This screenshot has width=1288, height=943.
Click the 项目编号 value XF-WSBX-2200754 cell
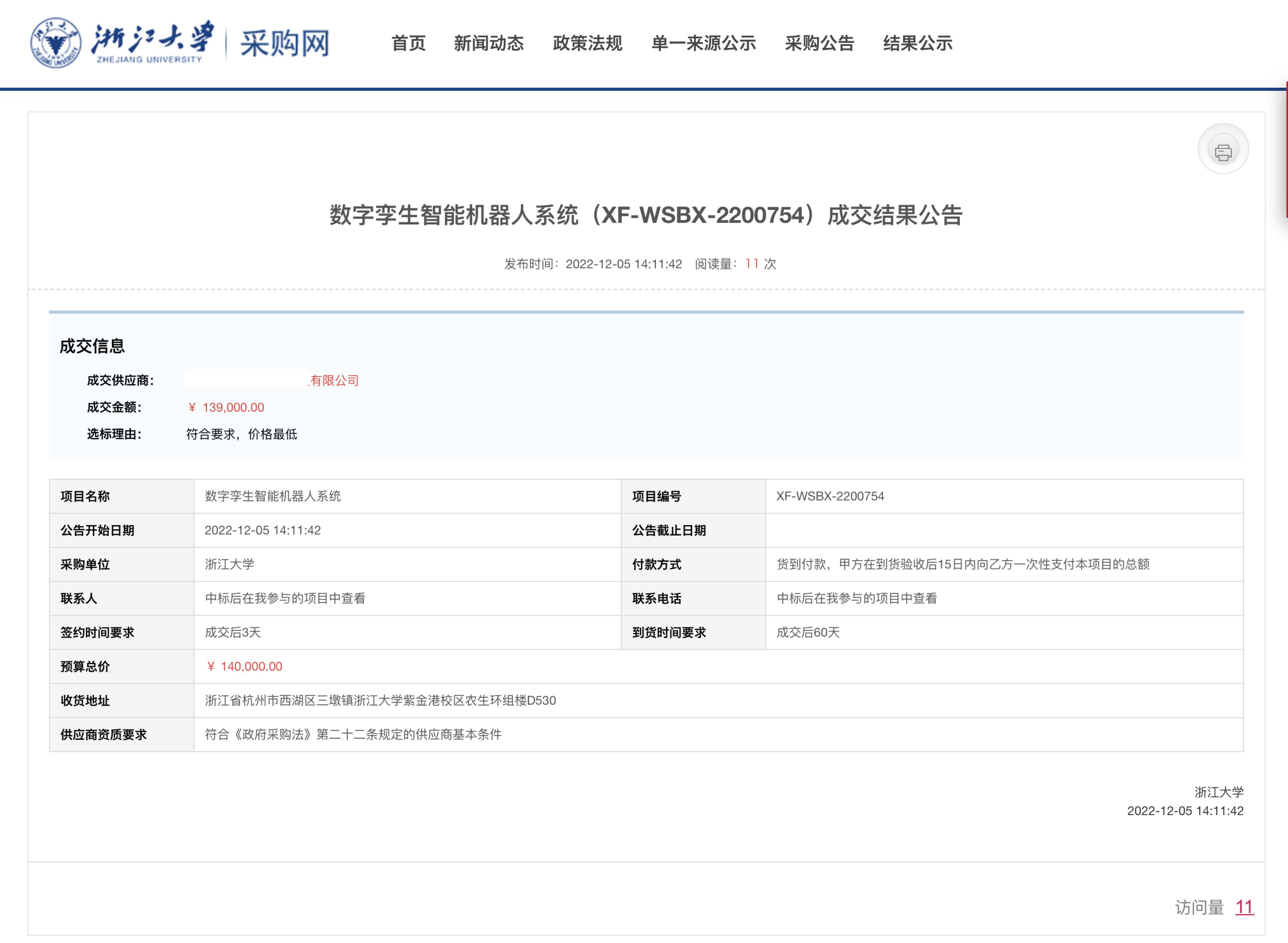[1004, 496]
